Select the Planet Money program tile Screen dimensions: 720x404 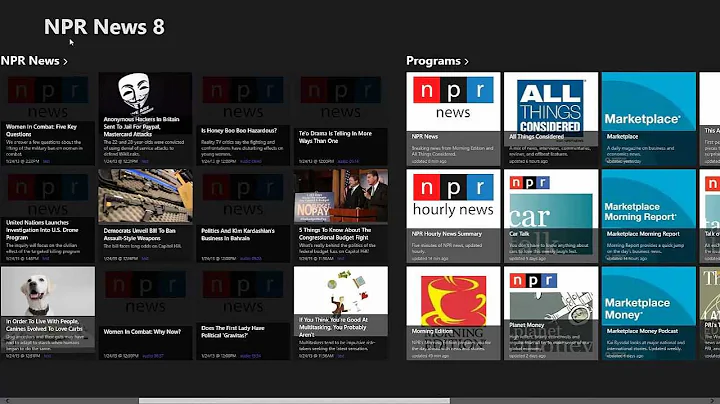point(551,313)
